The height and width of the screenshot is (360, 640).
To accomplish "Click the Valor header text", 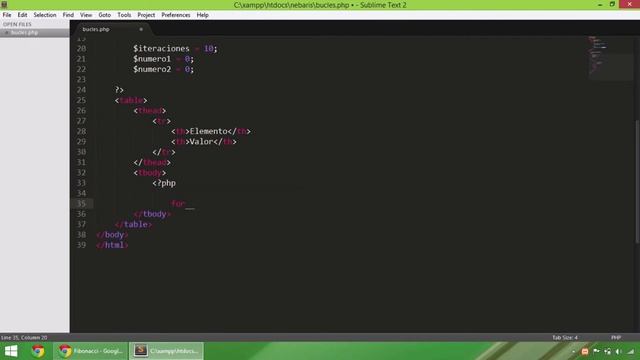I will [x=201, y=142].
